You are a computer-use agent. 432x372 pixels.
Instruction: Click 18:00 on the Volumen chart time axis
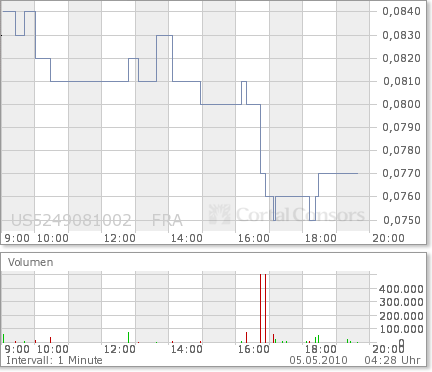[x=321, y=349]
